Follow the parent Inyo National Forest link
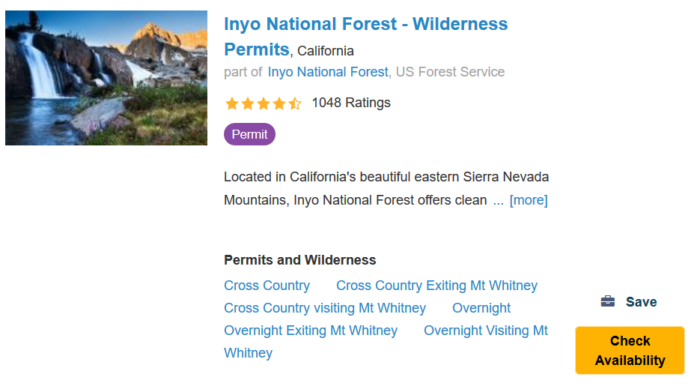This screenshot has height=389, width=700. 328,72
